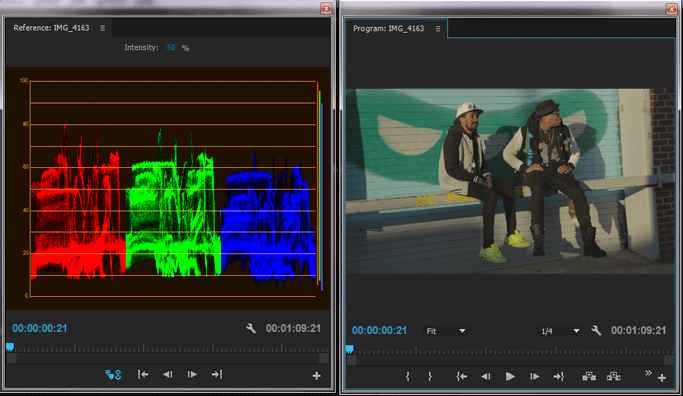Click the Intensity 50 percent value
Viewport: 683px width, 396px height.
(171, 47)
